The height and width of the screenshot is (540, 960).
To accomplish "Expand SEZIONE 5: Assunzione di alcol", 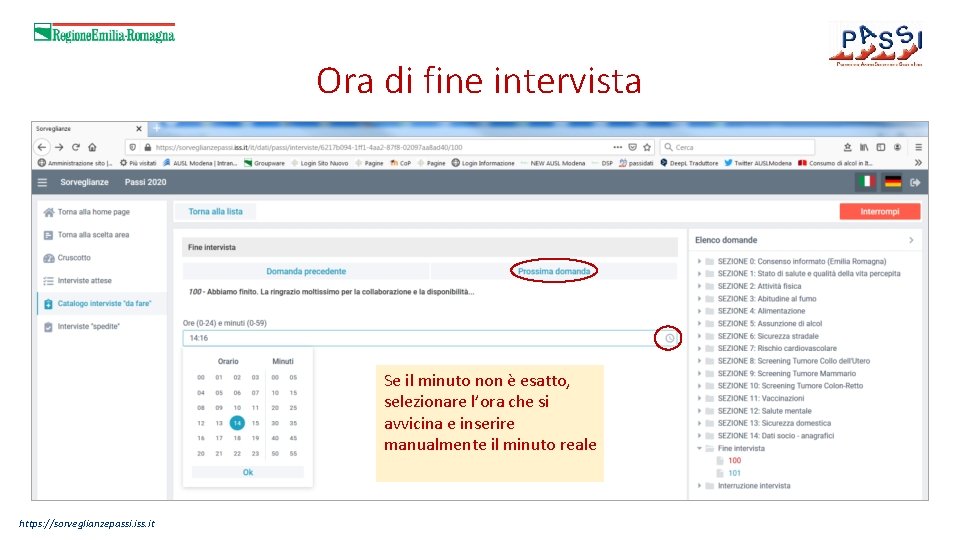I will click(x=699, y=323).
